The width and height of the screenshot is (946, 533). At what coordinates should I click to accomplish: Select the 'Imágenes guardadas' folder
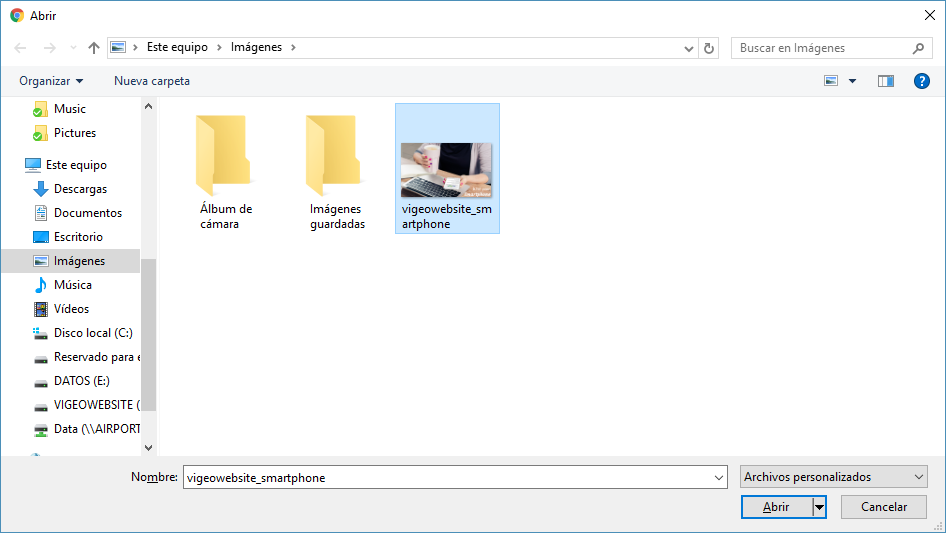tap(337, 170)
